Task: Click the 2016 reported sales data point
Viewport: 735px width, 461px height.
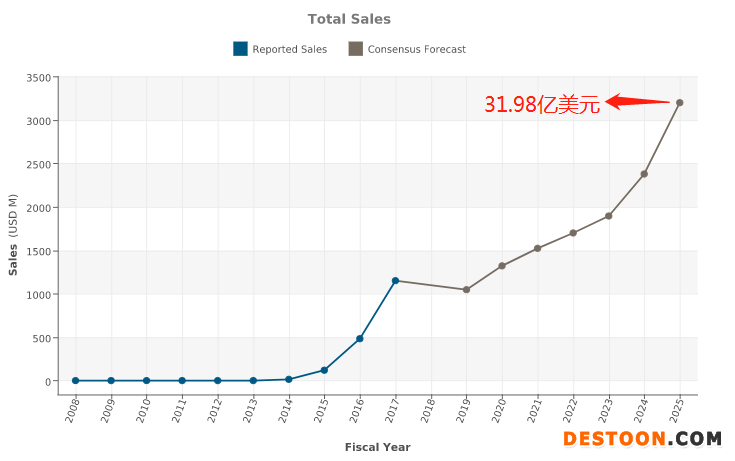Action: tap(360, 339)
